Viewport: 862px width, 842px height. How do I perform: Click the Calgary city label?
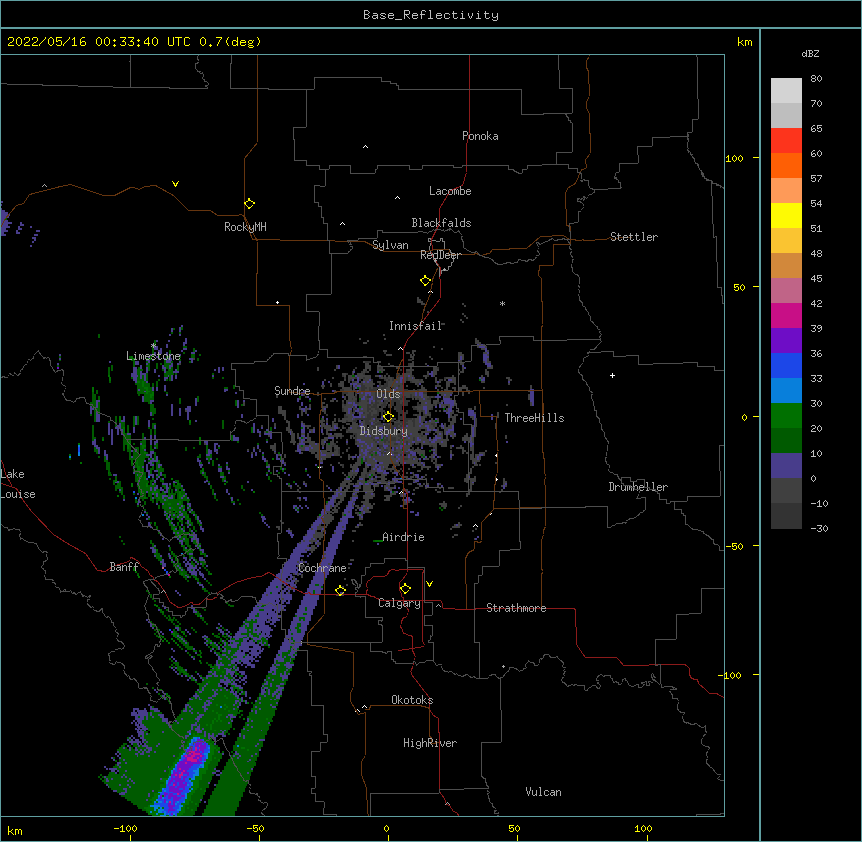[399, 603]
